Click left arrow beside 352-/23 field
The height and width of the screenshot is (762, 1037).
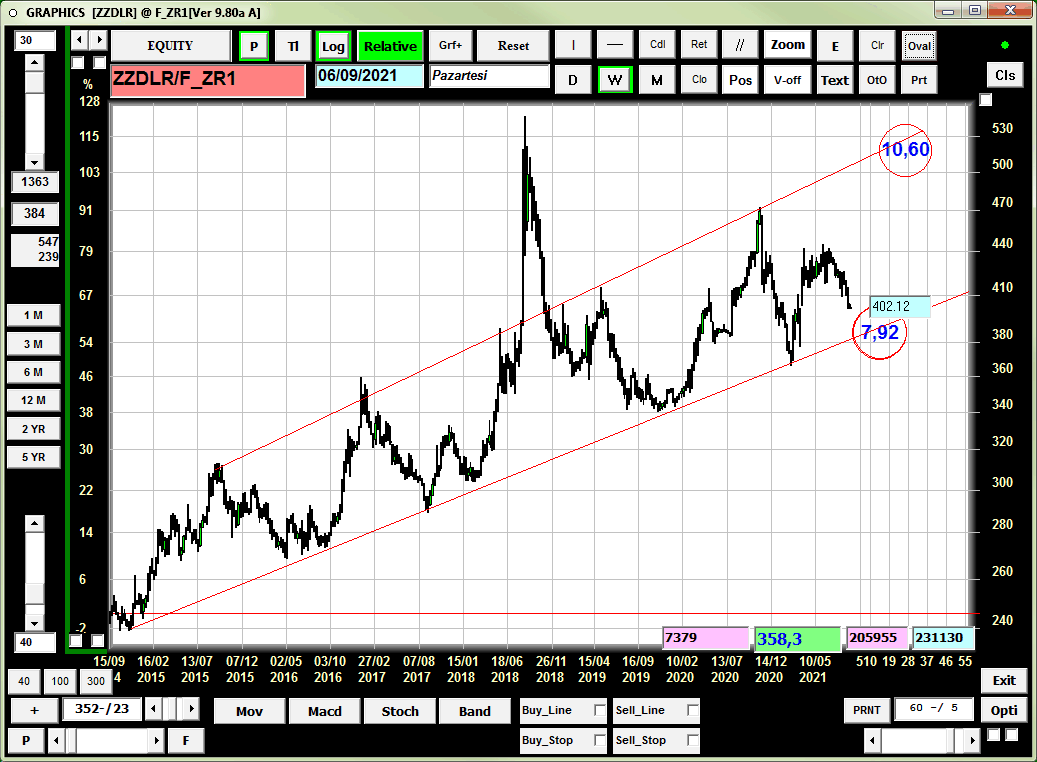coord(153,709)
